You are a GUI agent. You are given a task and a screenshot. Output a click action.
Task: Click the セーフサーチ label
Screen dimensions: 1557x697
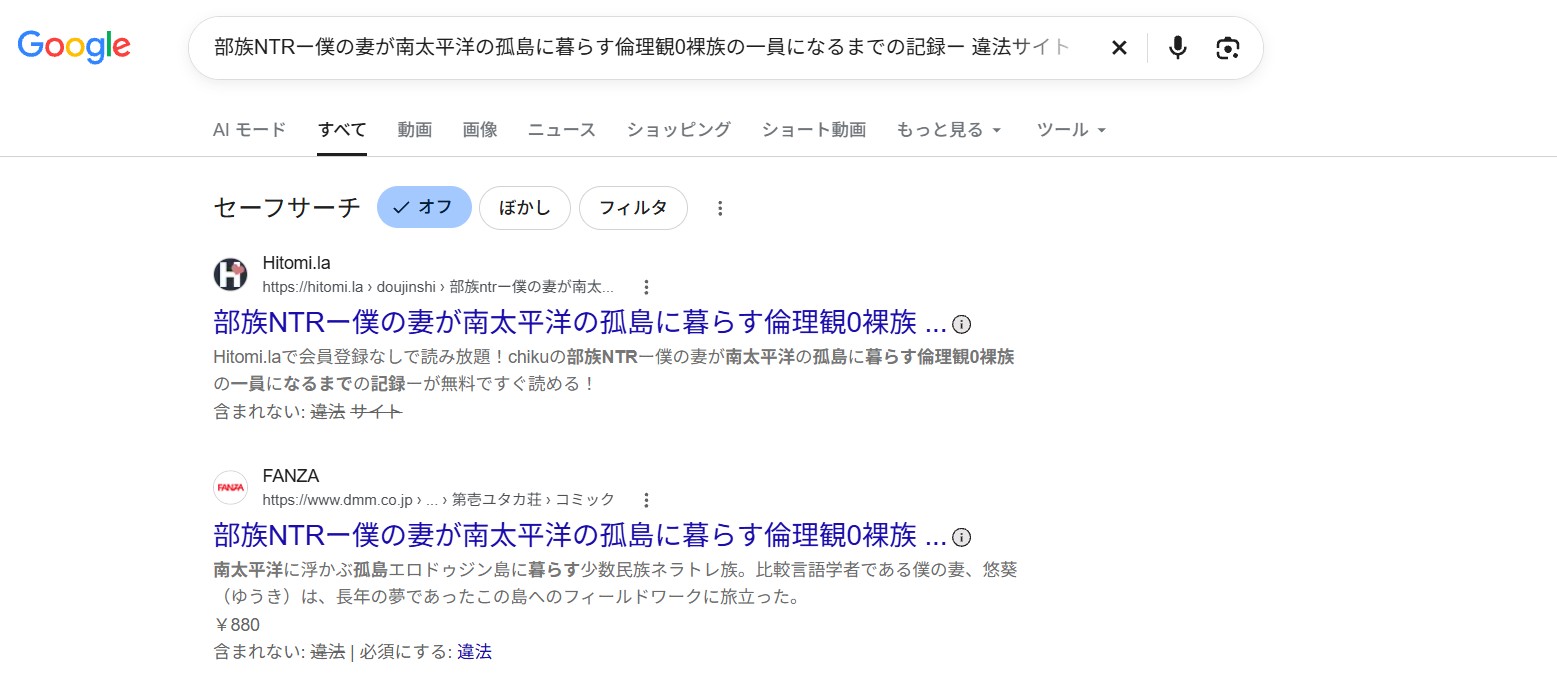pos(286,207)
